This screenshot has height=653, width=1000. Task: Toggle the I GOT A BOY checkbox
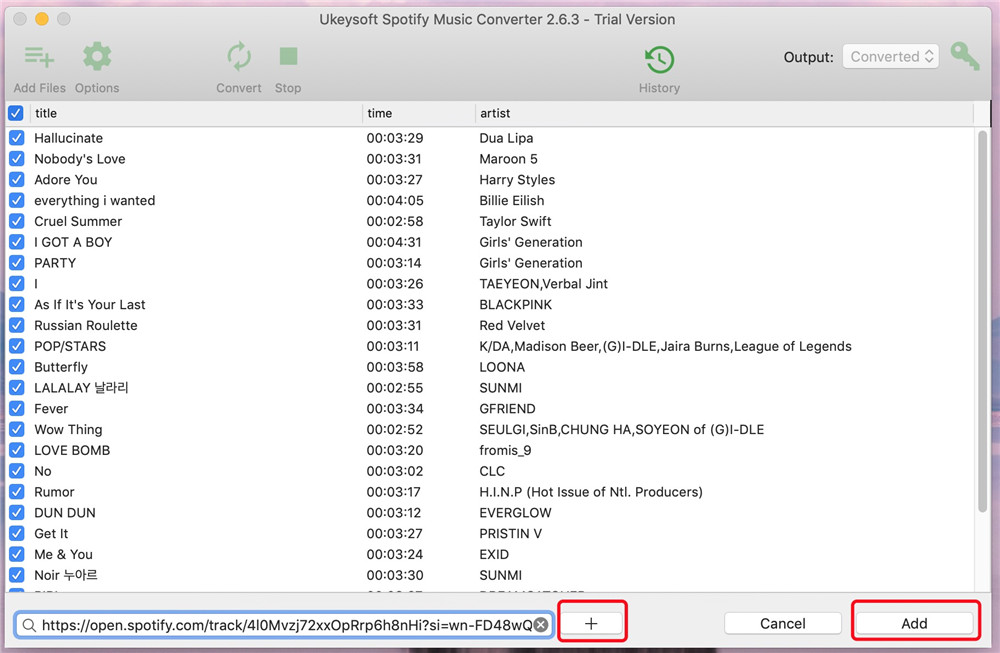(x=17, y=242)
